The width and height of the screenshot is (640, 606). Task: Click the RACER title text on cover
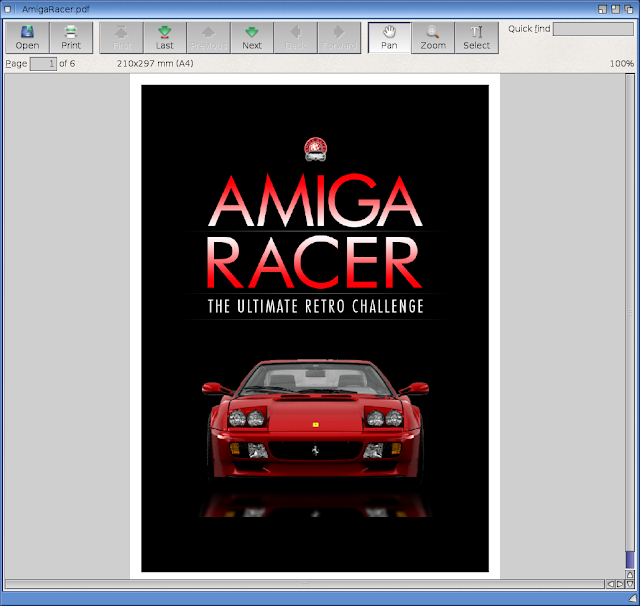pyautogui.click(x=314, y=263)
